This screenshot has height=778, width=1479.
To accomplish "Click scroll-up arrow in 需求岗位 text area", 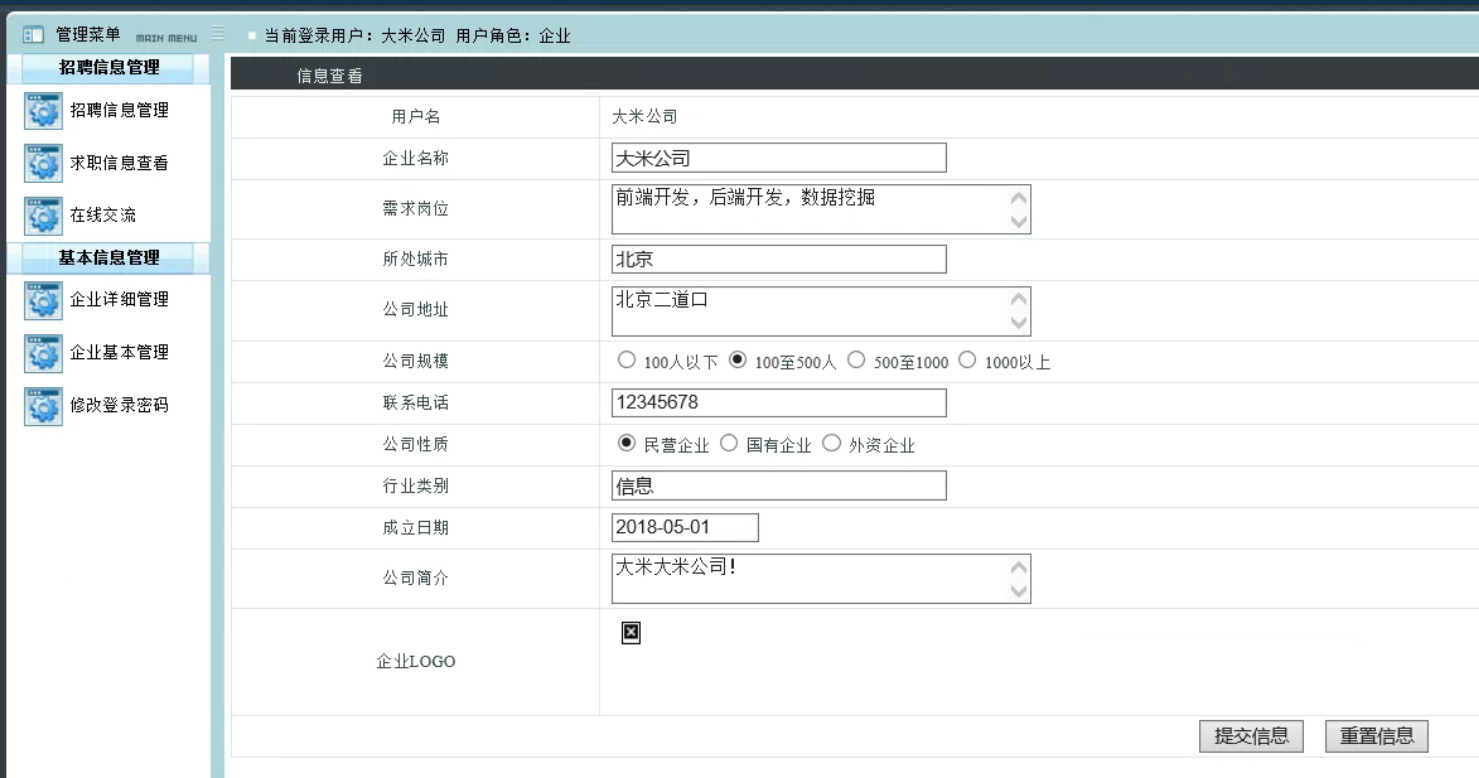I will tap(1019, 198).
